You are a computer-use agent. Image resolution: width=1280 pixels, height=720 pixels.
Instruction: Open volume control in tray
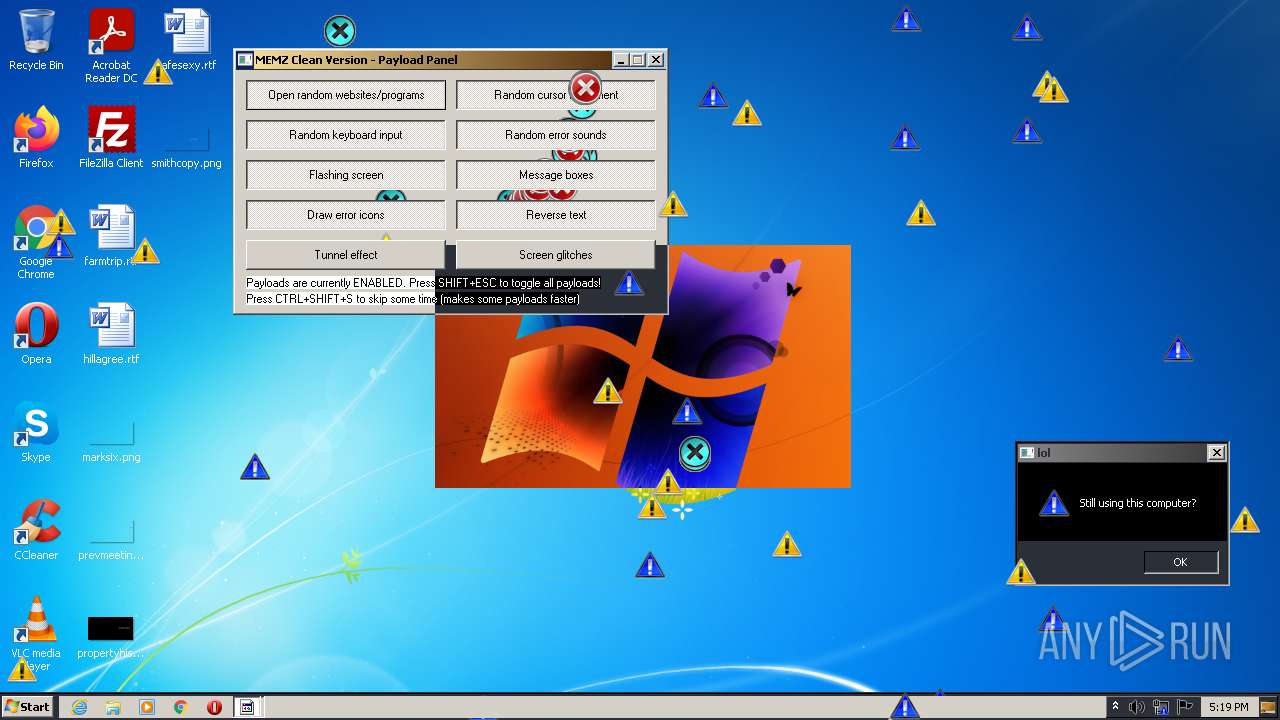point(1138,707)
